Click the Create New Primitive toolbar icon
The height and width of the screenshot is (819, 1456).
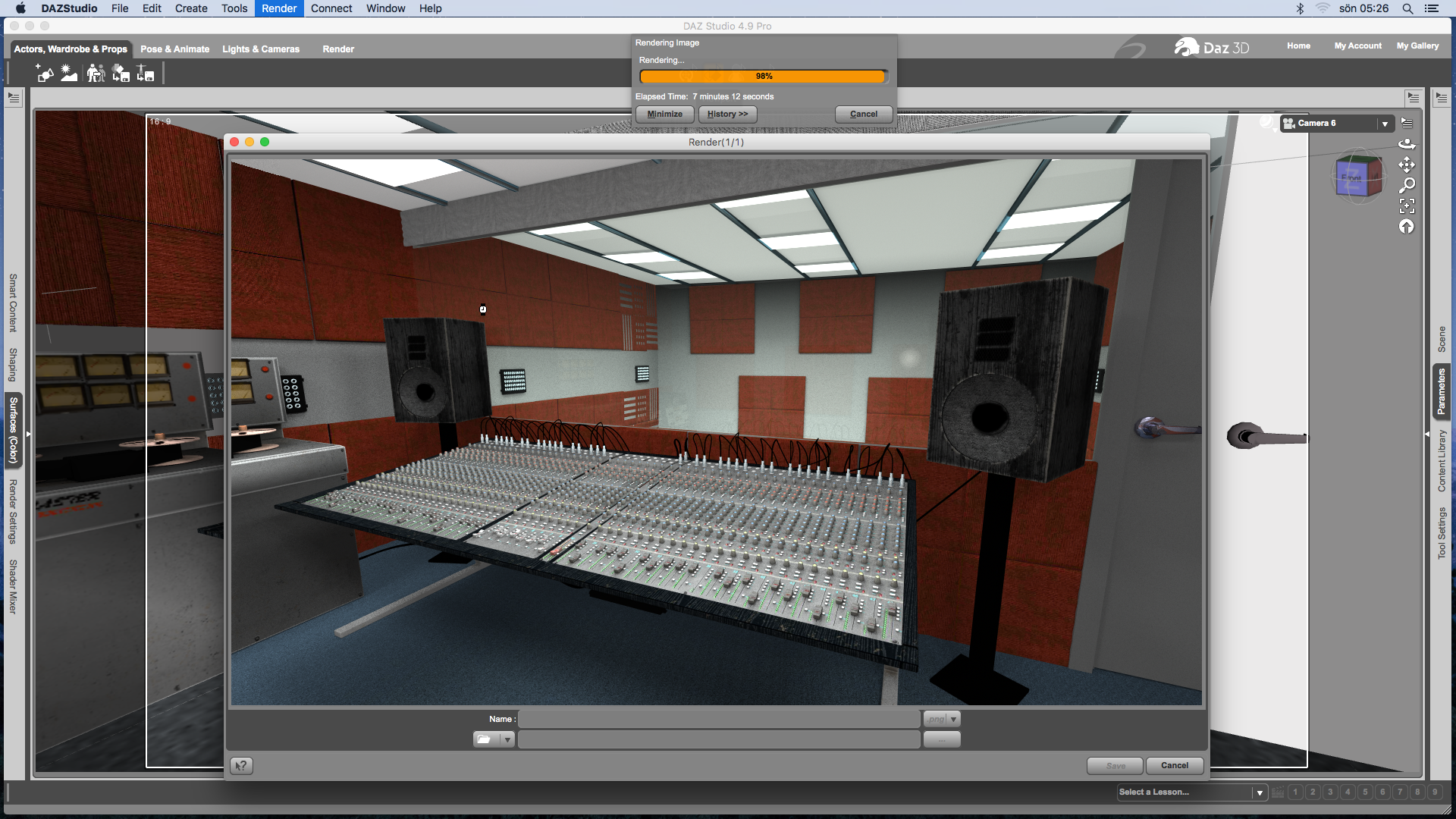click(x=45, y=74)
